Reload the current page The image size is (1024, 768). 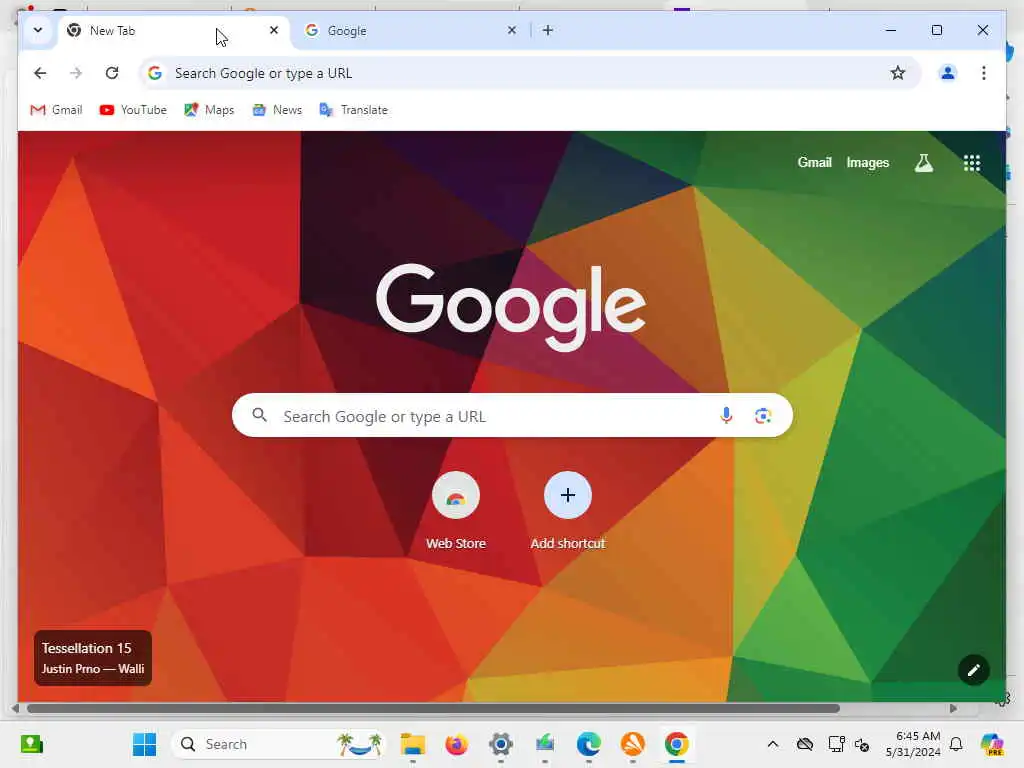click(x=112, y=73)
